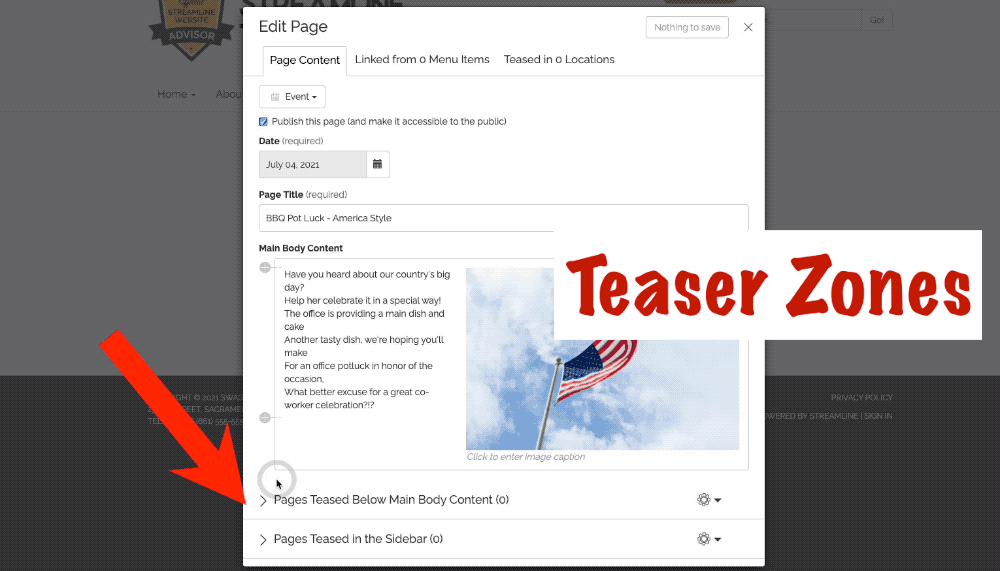The width and height of the screenshot is (1000, 571).
Task: Click the upper circular handle beside Main Body Content
Action: (265, 267)
